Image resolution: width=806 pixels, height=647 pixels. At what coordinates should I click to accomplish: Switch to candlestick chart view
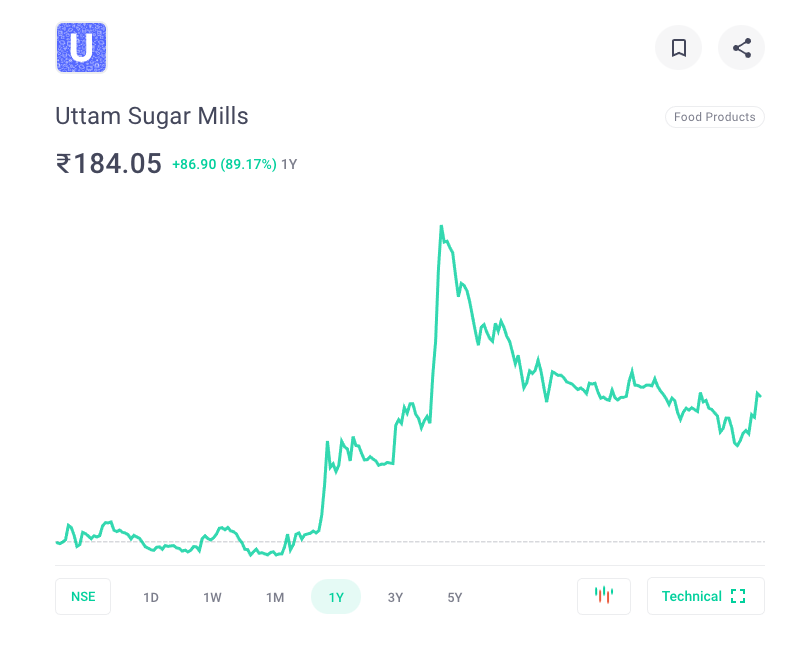[x=603, y=596]
